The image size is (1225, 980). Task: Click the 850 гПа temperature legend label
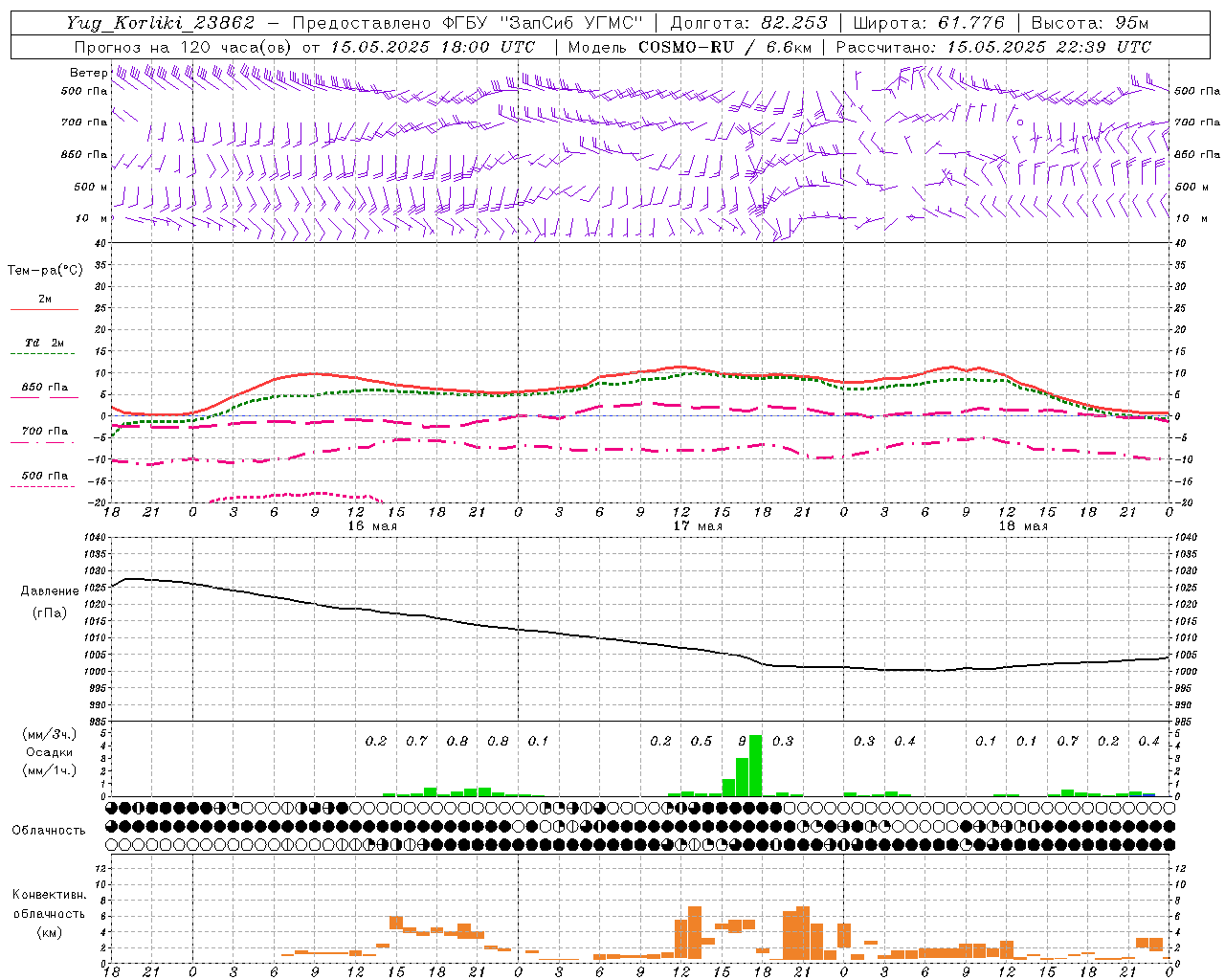coord(44,388)
